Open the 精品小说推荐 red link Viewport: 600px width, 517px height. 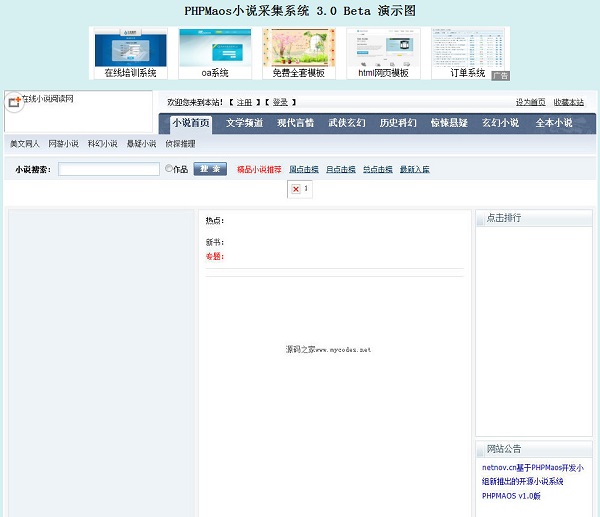pyautogui.click(x=259, y=170)
